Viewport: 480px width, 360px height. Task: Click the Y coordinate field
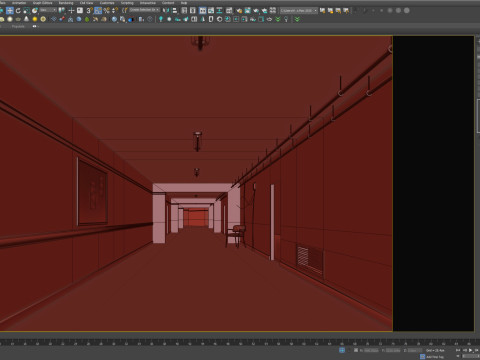tap(393, 350)
